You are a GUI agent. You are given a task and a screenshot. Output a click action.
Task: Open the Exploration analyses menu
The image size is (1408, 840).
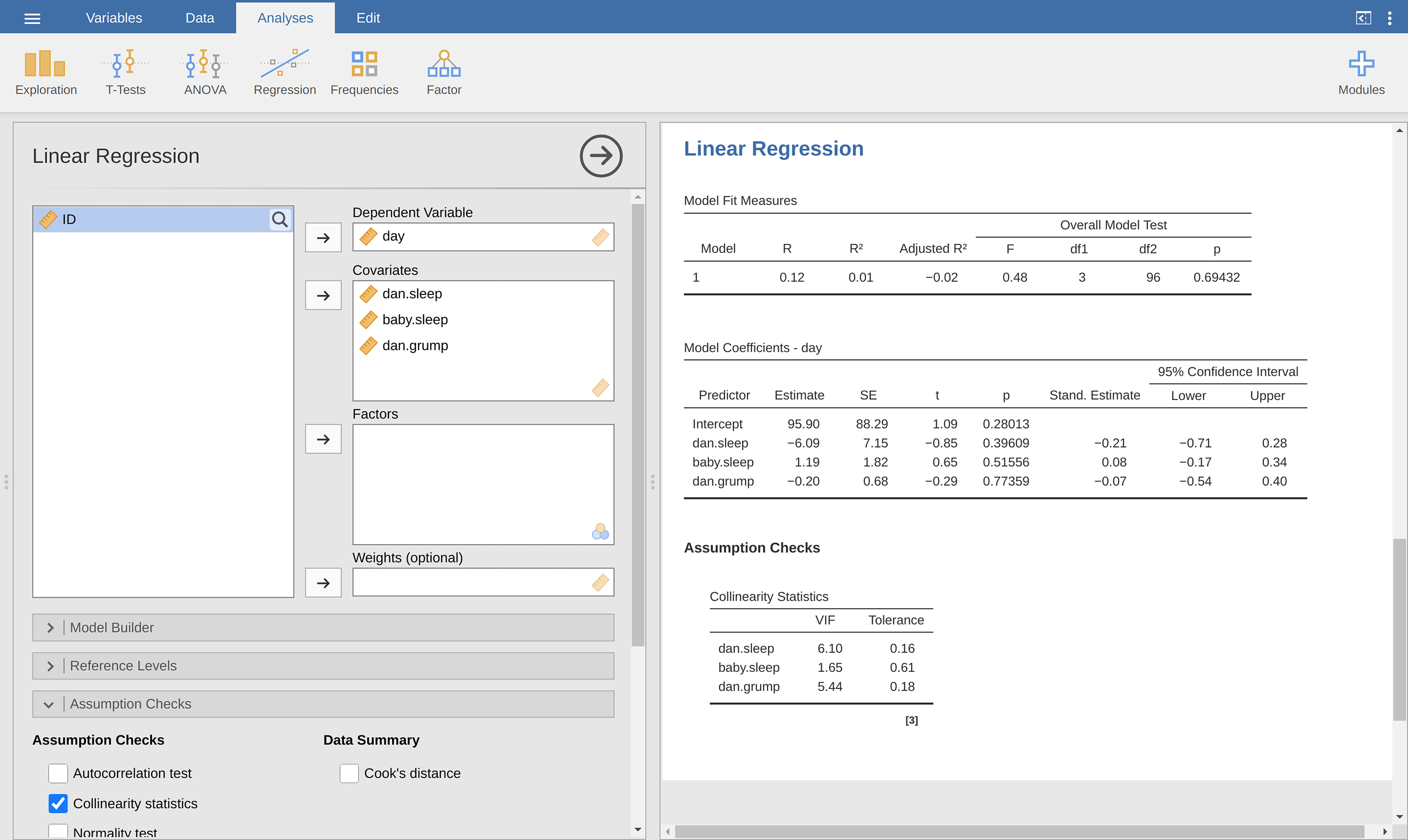pyautogui.click(x=46, y=73)
